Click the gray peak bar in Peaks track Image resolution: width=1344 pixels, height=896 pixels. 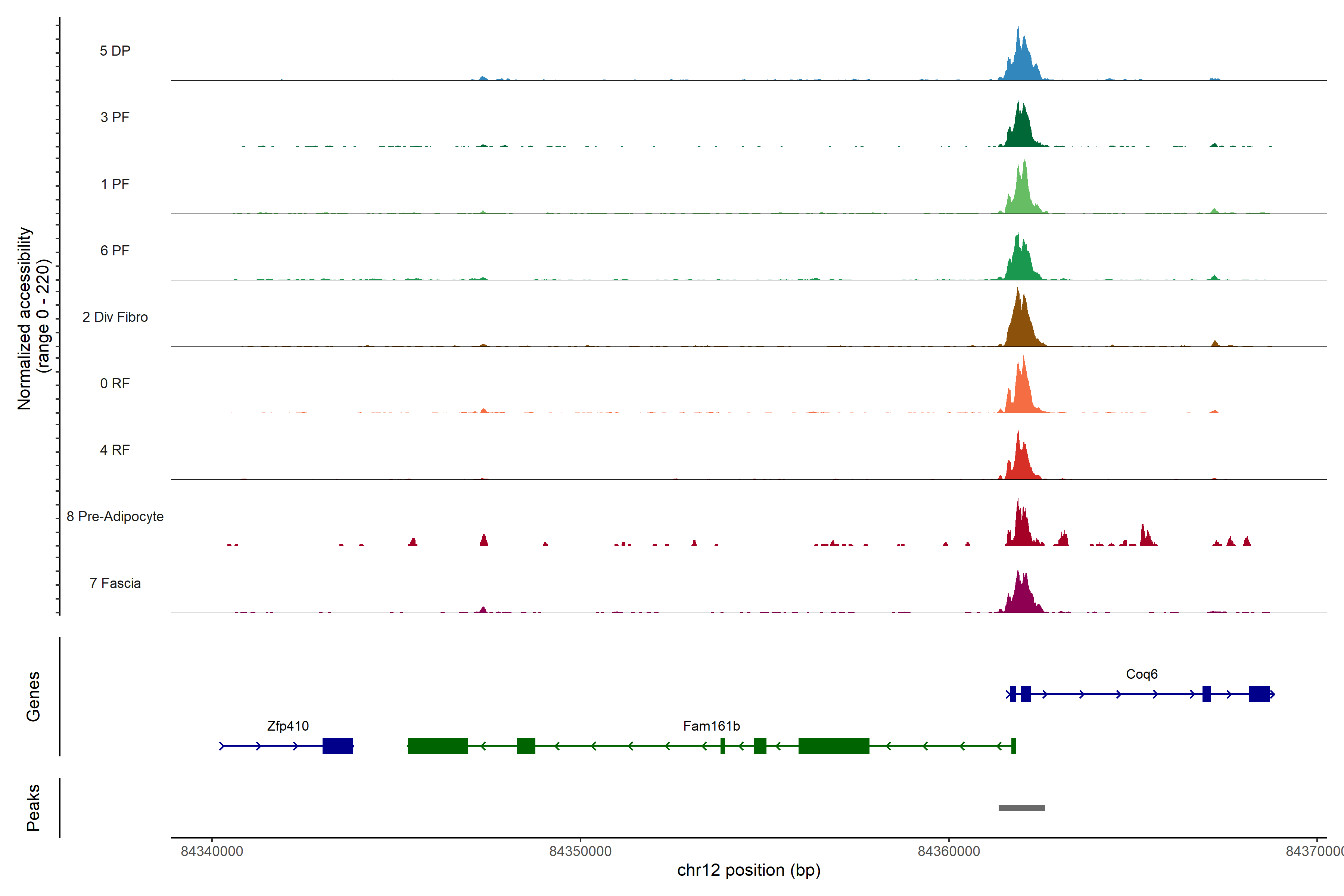pyautogui.click(x=1021, y=808)
